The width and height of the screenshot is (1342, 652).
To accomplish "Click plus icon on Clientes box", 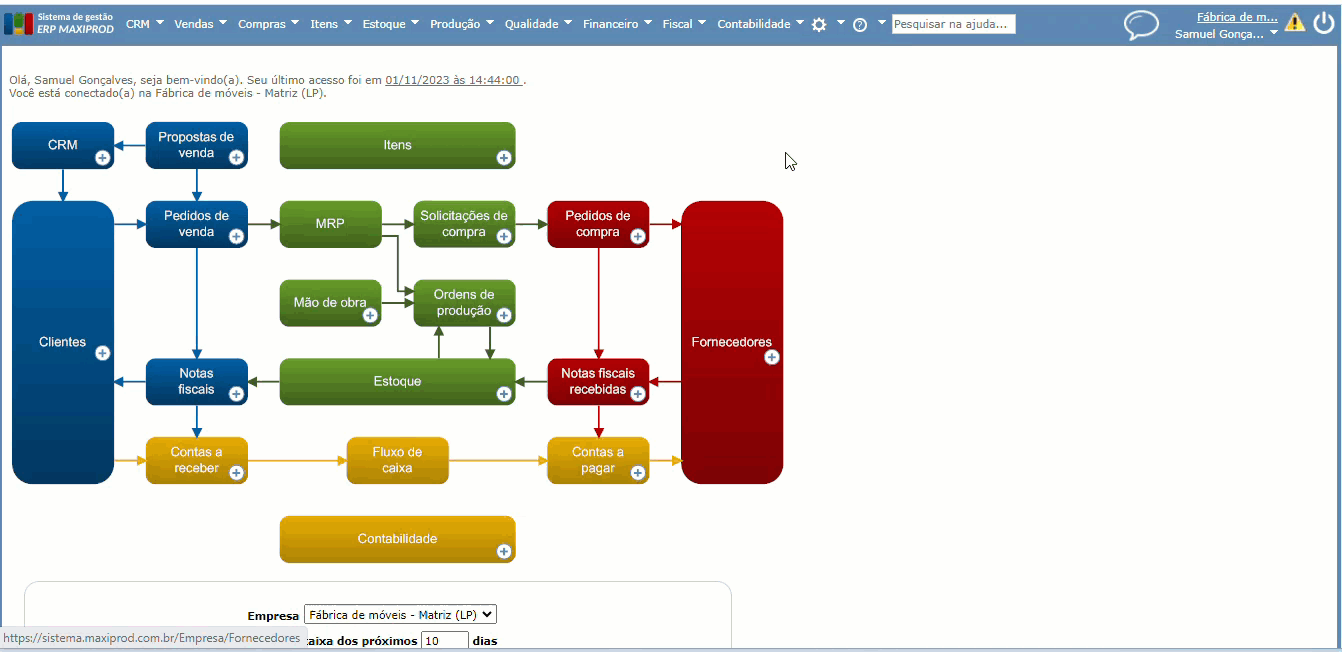I will point(102,353).
